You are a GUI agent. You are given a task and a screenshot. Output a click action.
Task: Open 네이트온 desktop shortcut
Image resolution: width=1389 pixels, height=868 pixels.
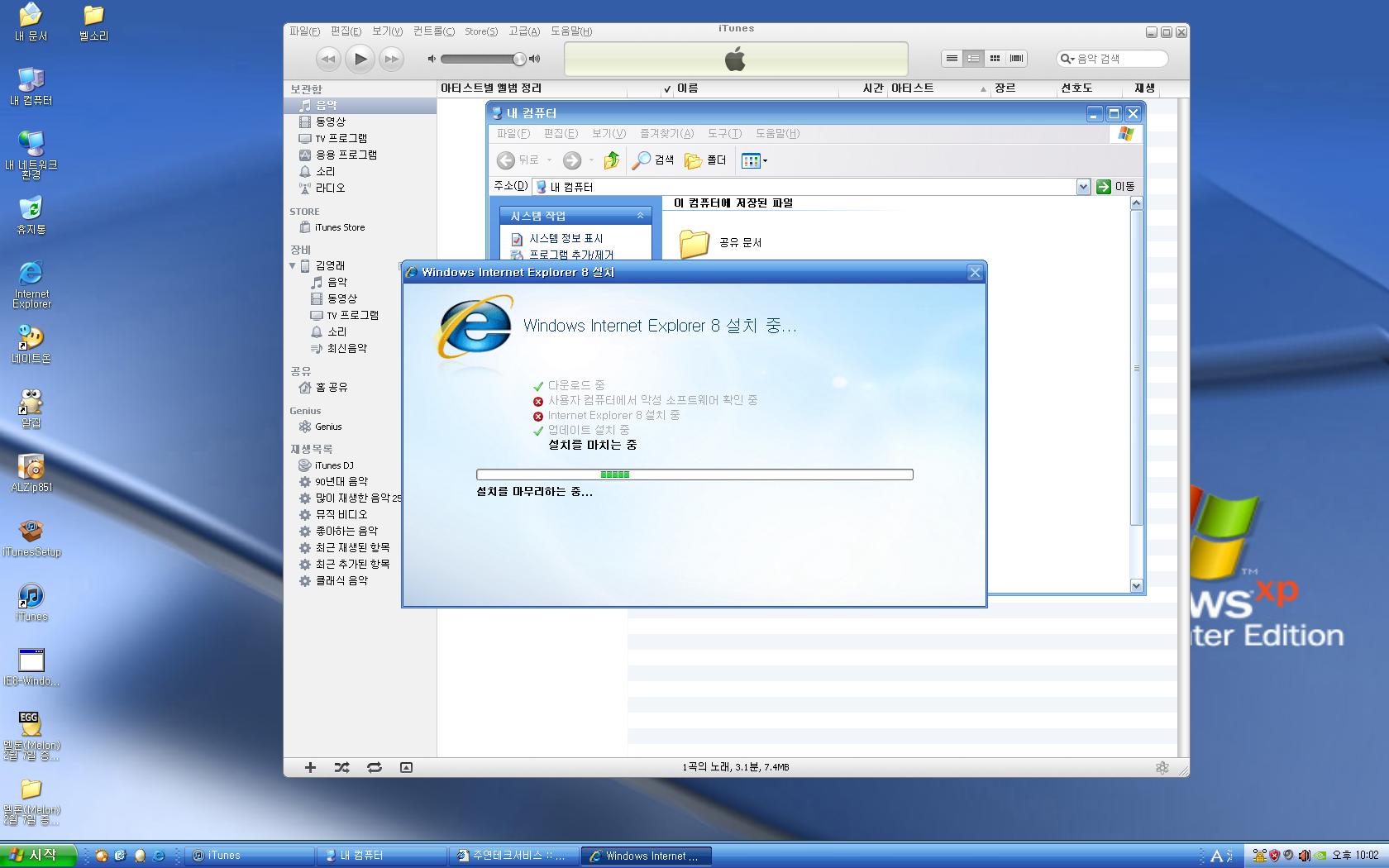click(x=31, y=345)
